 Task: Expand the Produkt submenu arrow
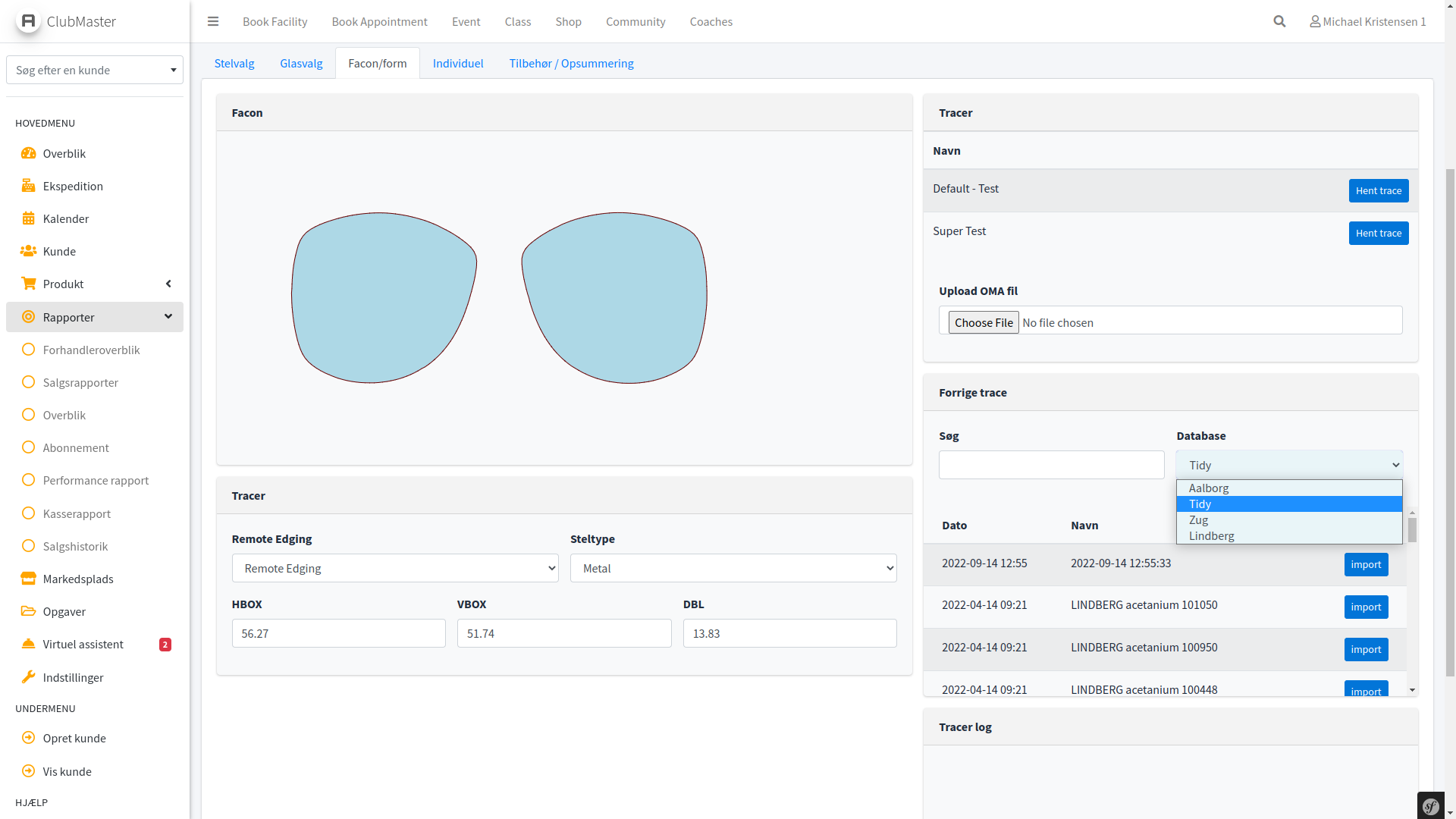tap(168, 284)
